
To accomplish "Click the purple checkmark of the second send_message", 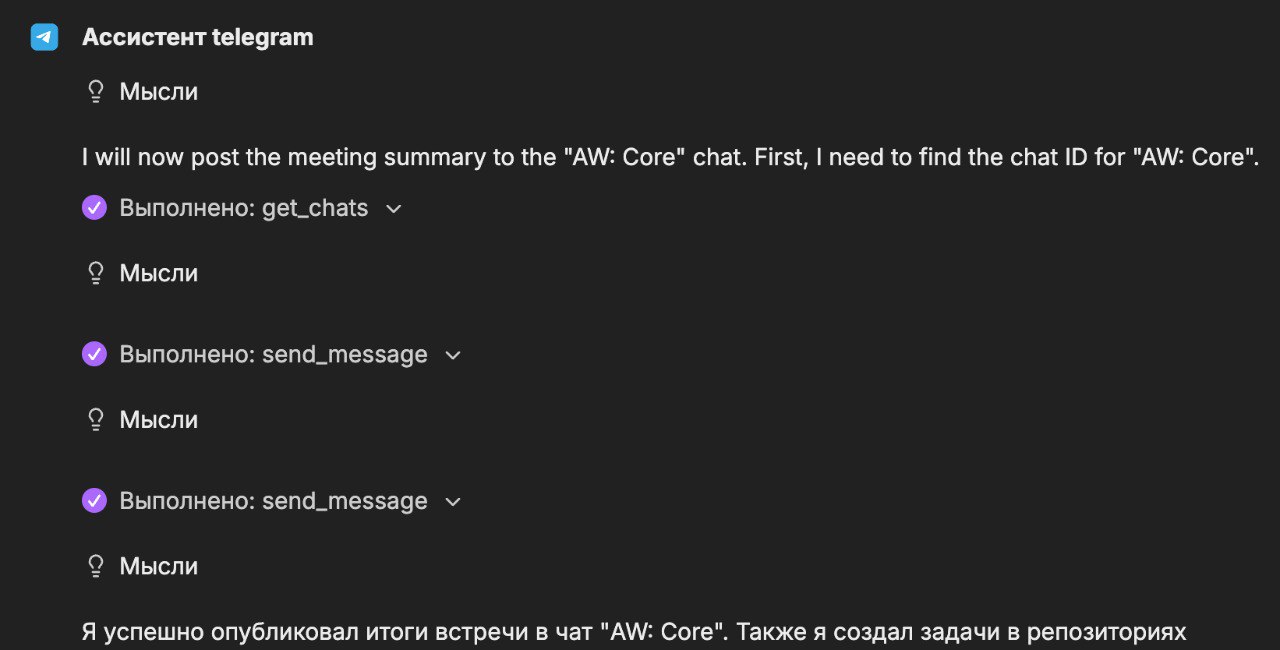I will [94, 501].
